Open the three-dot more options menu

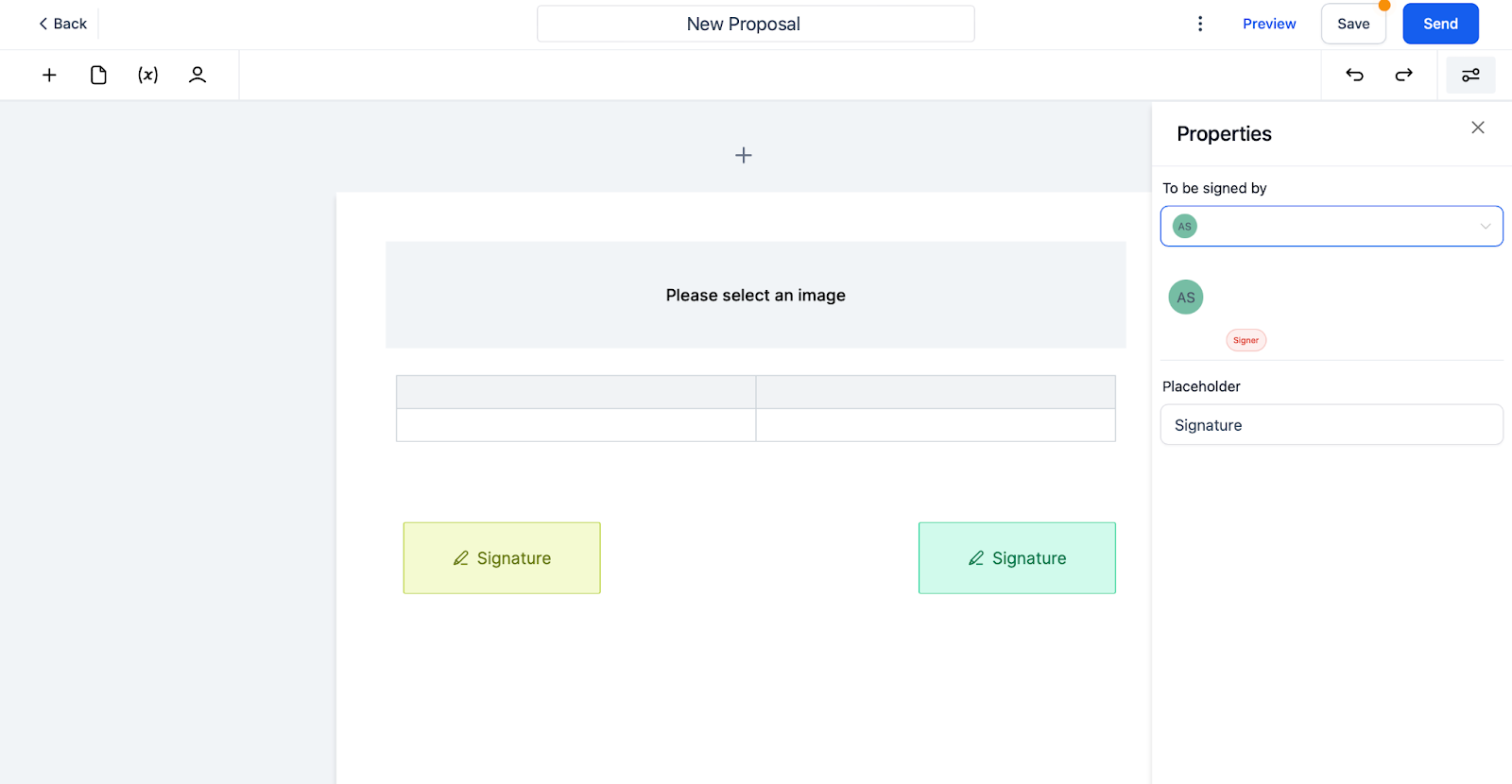(1200, 24)
